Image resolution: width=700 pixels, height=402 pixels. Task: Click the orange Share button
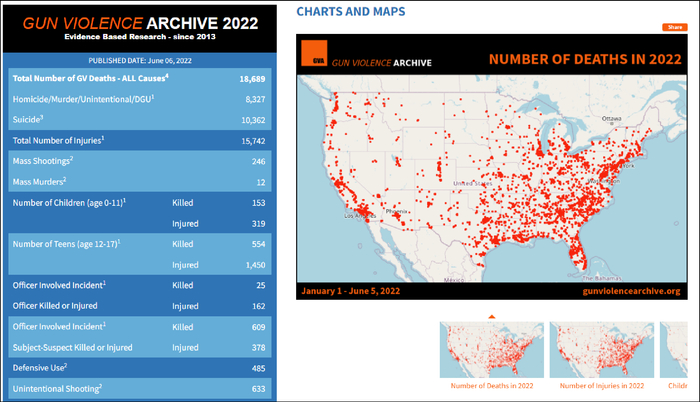675,27
